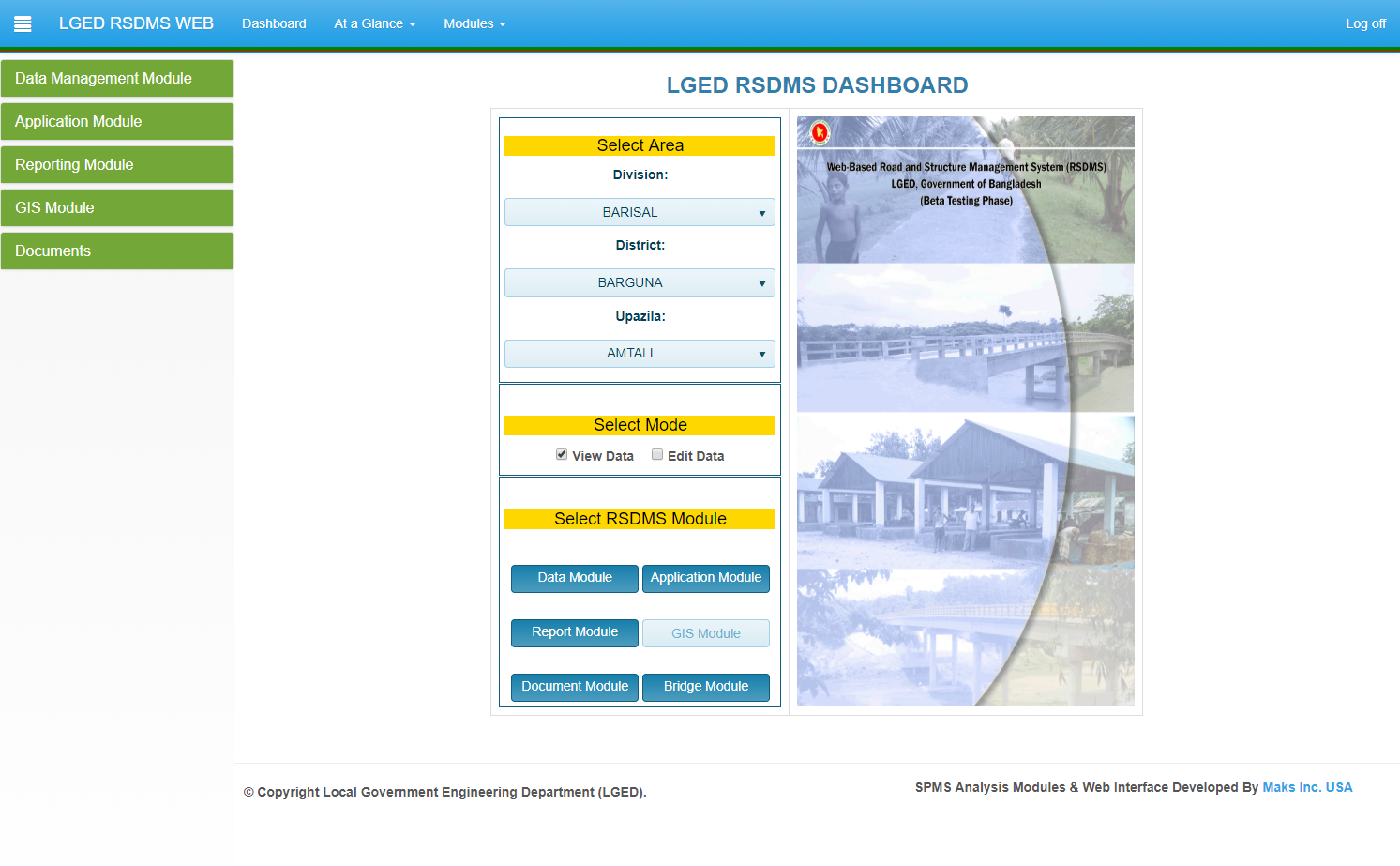The height and width of the screenshot is (866, 1400).
Task: Select sidebar GIS Module entry
Action: click(x=117, y=208)
